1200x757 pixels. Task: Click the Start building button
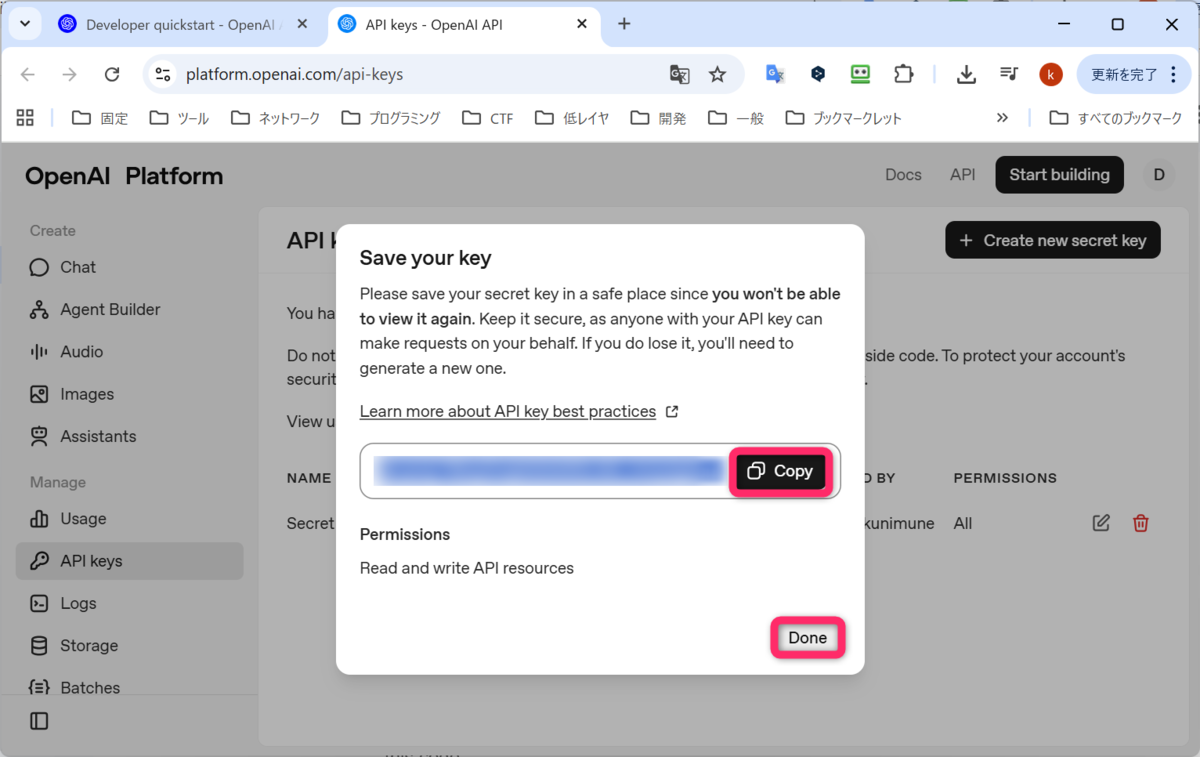click(1059, 174)
